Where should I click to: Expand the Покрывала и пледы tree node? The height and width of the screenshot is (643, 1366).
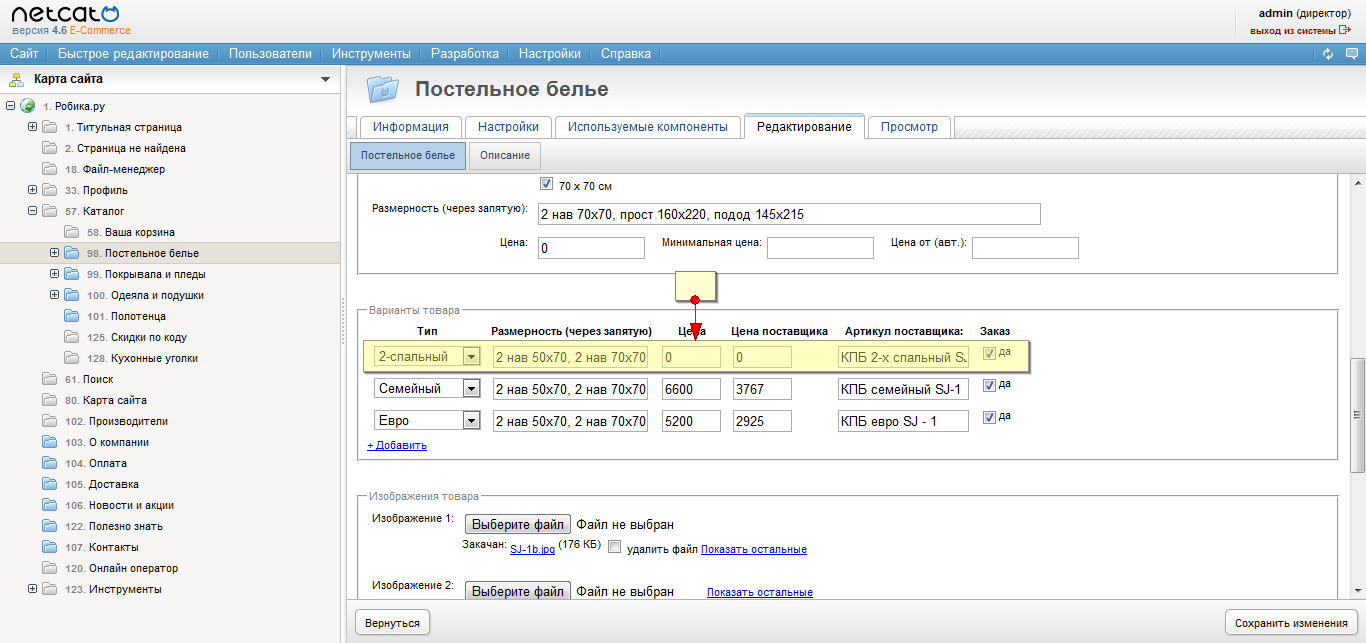pyautogui.click(x=55, y=274)
